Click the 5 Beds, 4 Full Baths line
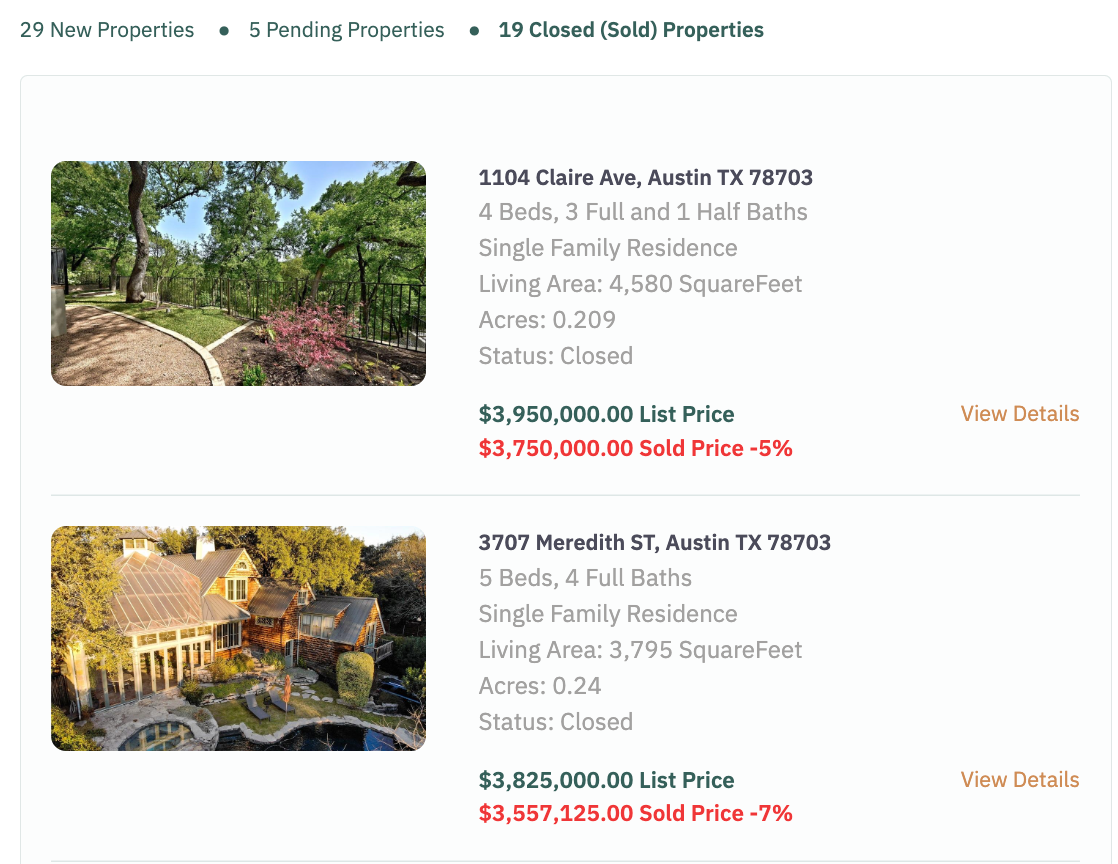1118x864 pixels. pos(585,578)
